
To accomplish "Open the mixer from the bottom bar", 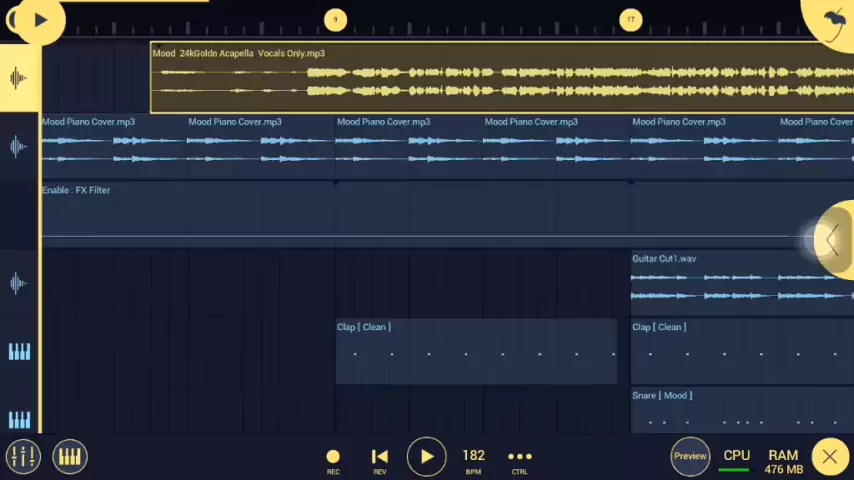I will [22, 457].
